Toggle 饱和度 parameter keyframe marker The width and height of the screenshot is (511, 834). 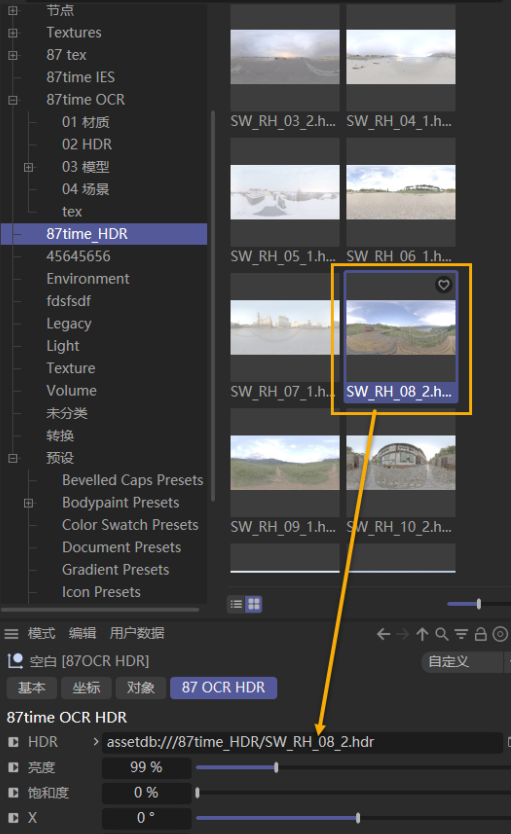[13, 793]
